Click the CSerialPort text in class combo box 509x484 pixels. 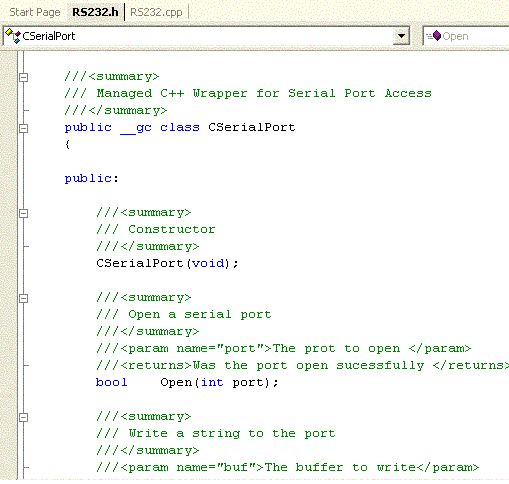49,36
